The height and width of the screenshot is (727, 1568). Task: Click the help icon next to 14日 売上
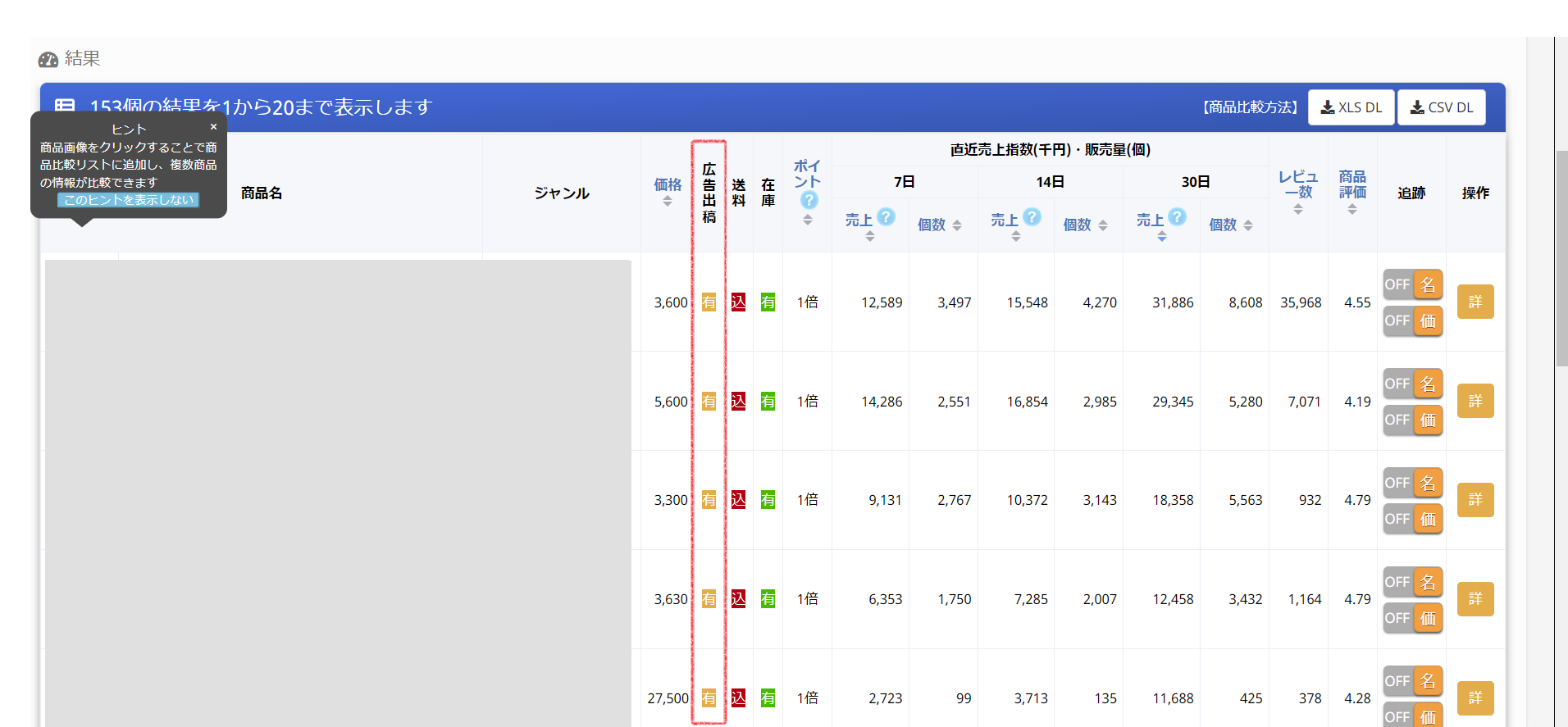1032,216
